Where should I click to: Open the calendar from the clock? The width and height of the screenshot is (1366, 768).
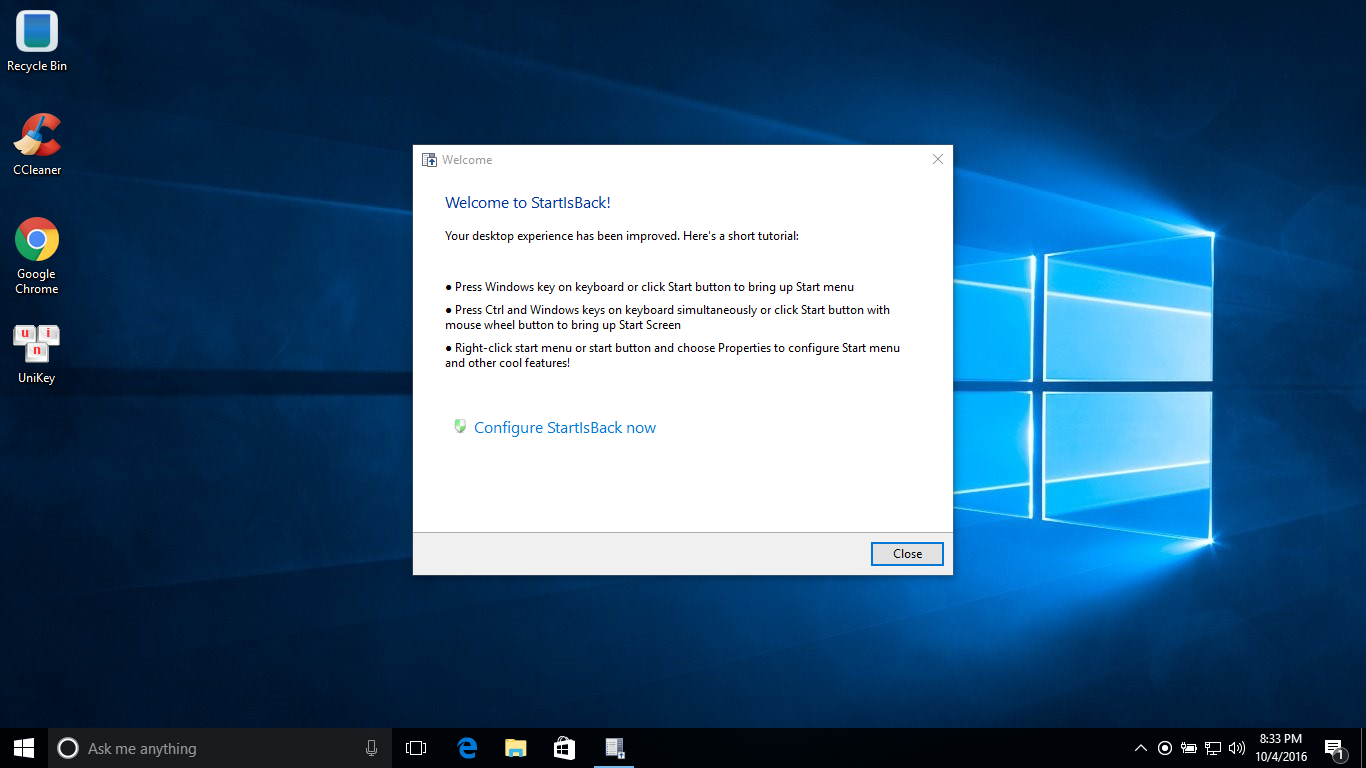[x=1280, y=747]
